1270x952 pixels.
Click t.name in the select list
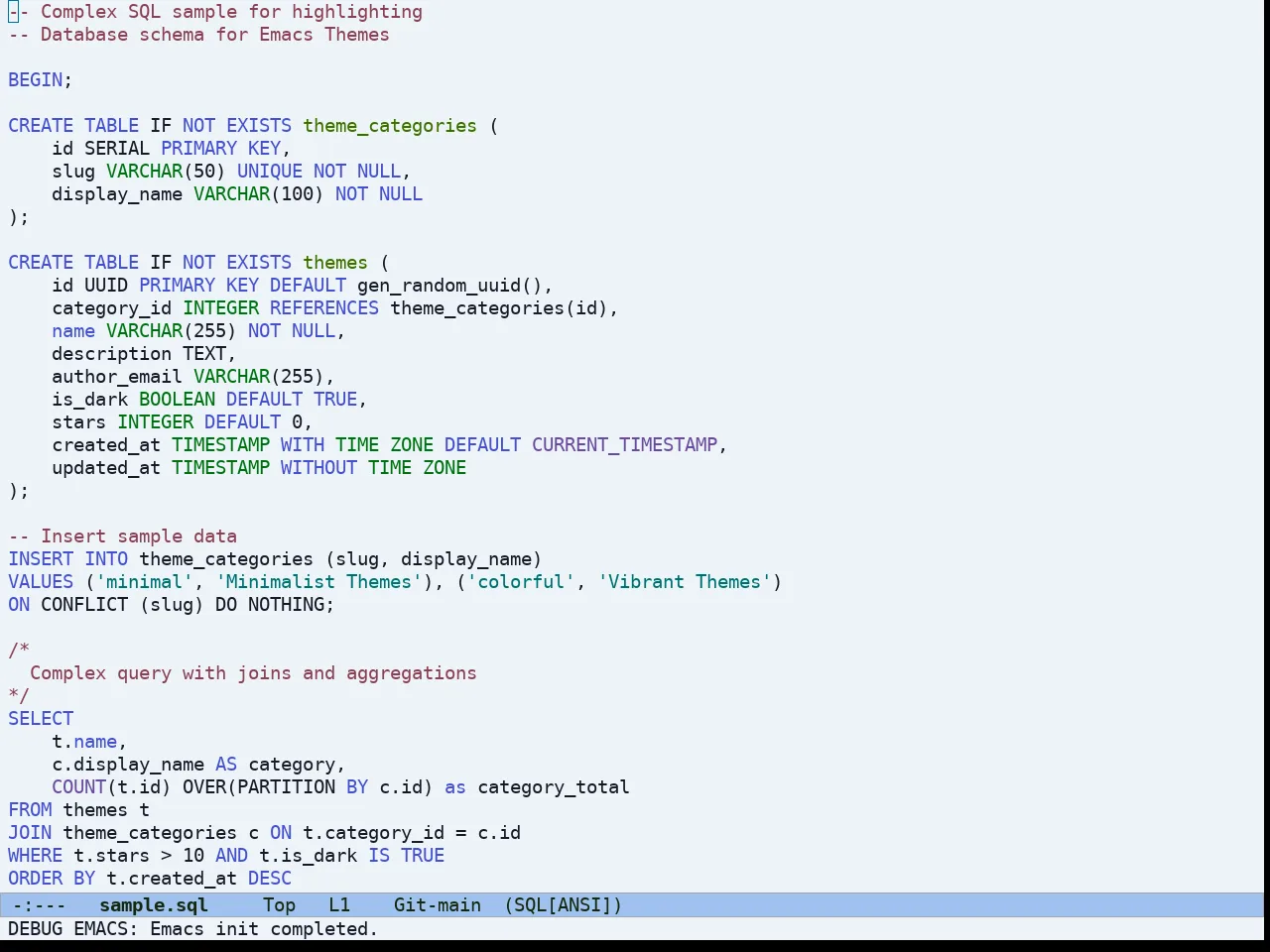[84, 741]
